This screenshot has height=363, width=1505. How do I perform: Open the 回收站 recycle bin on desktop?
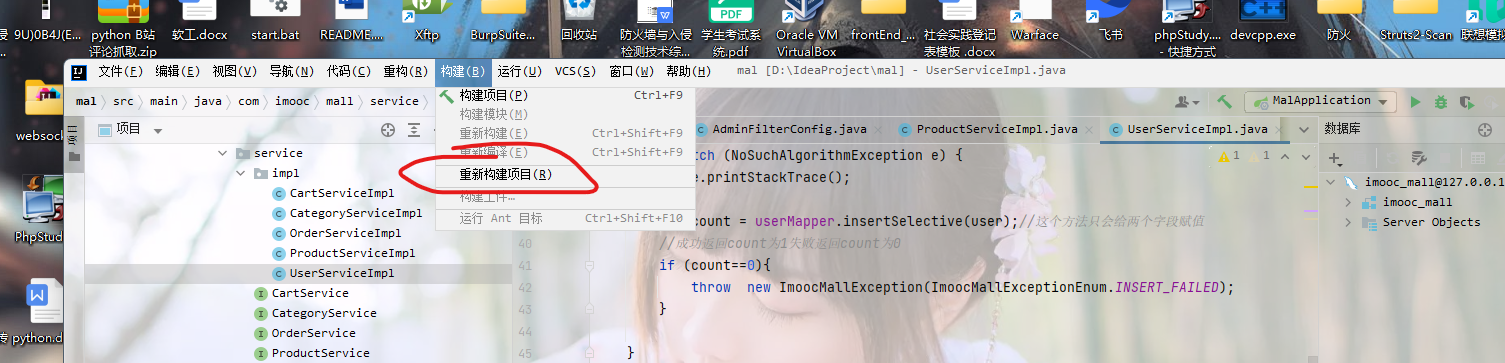pyautogui.click(x=578, y=21)
